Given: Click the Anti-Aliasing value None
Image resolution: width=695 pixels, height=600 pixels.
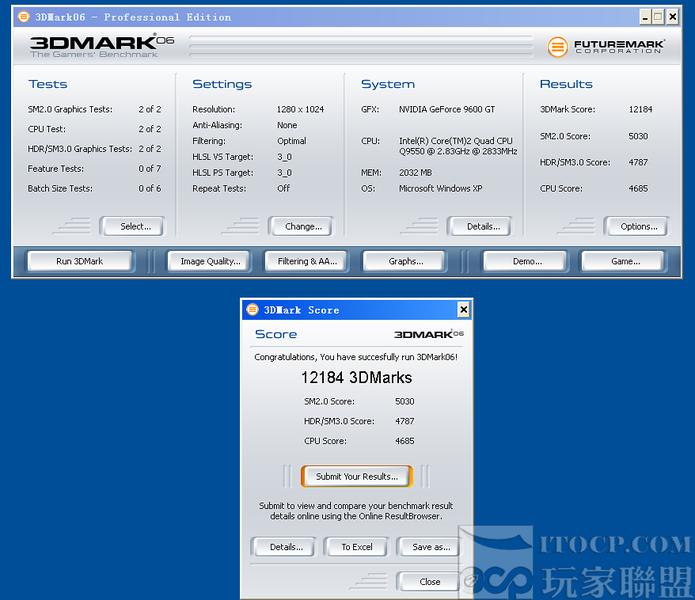Looking at the screenshot, I should pyautogui.click(x=287, y=125).
